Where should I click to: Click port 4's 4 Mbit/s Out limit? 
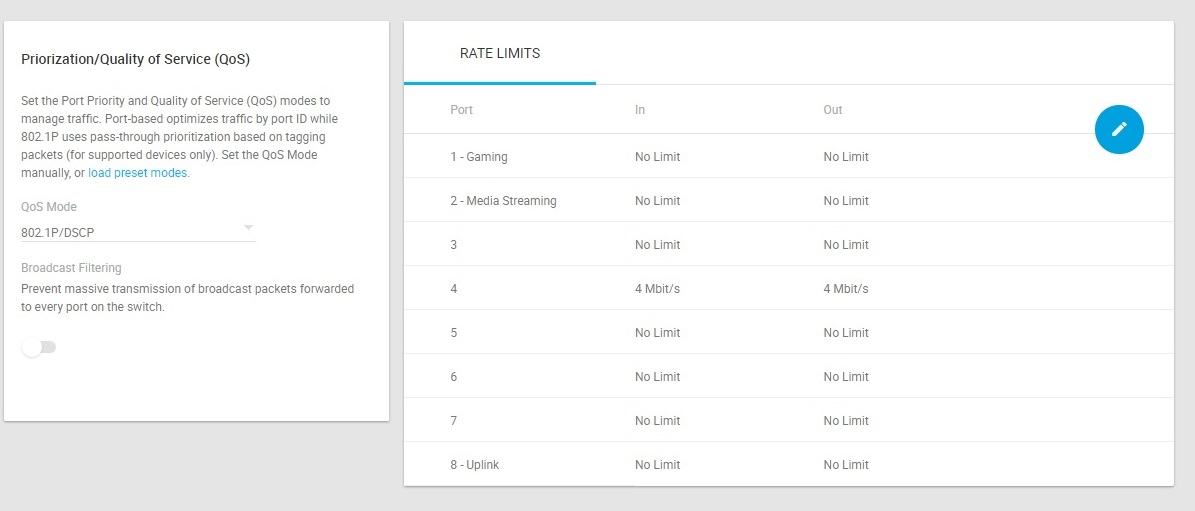pyautogui.click(x=846, y=289)
